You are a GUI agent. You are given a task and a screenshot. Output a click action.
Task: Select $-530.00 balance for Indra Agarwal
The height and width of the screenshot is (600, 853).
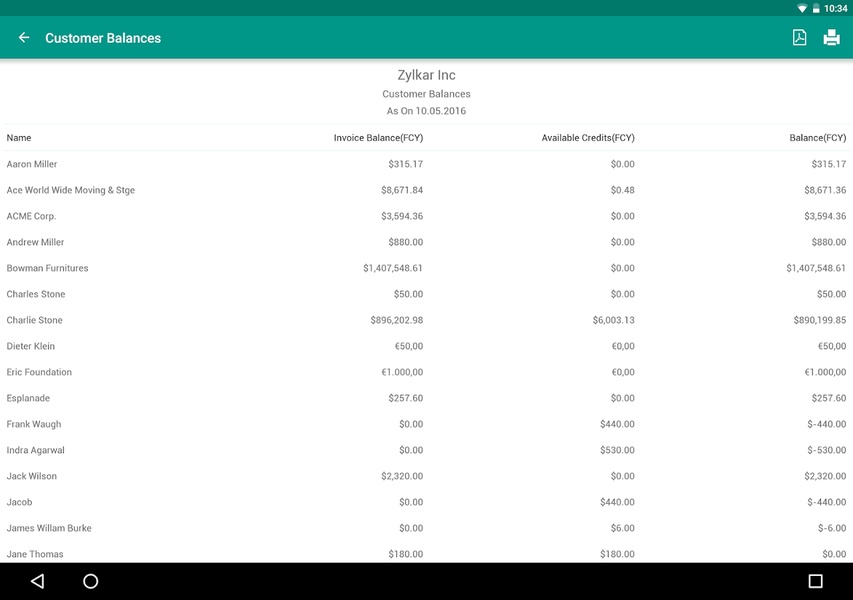click(827, 450)
